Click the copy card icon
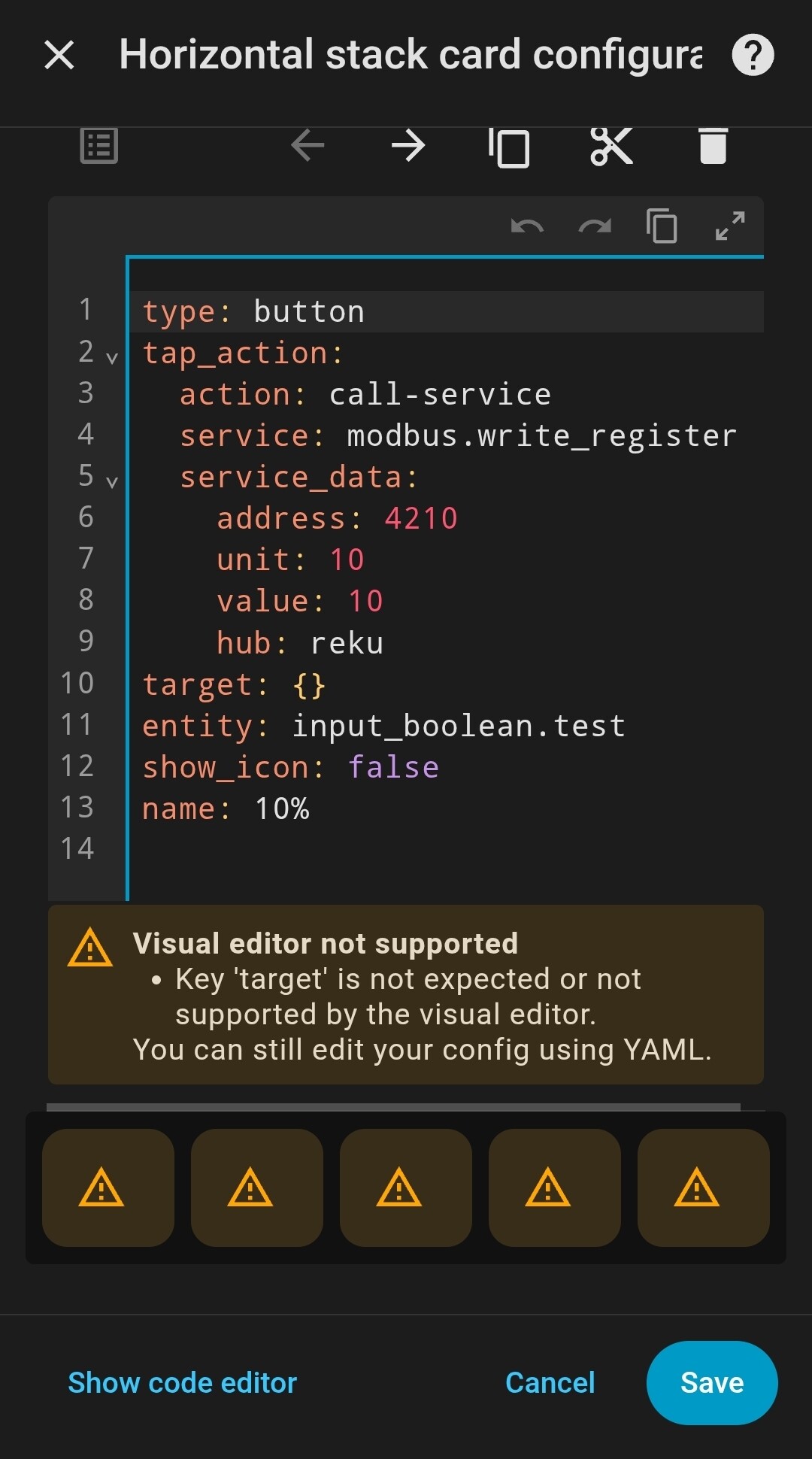Screen dimensions: 812x1459 coord(509,147)
